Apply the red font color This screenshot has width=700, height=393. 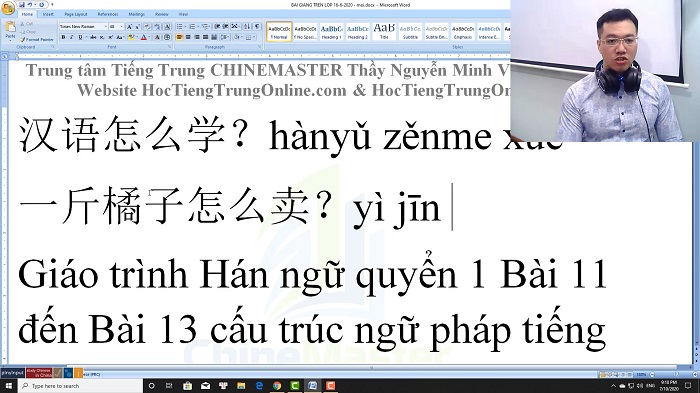point(143,37)
